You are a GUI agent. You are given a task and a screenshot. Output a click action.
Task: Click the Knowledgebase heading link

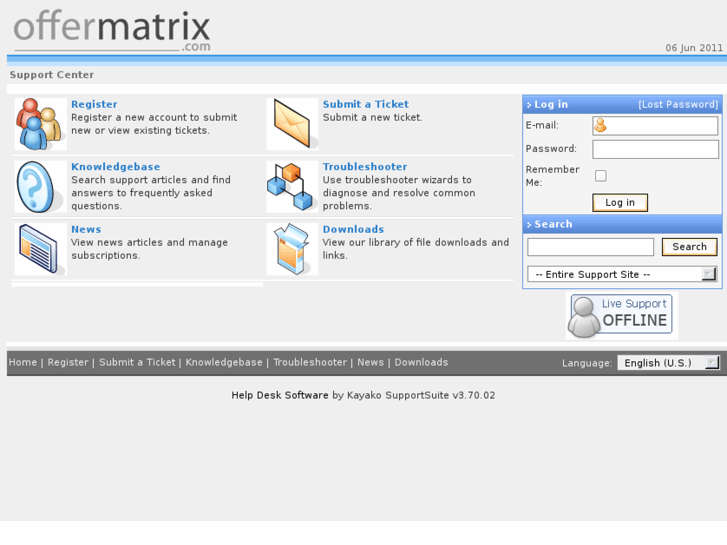(x=116, y=167)
